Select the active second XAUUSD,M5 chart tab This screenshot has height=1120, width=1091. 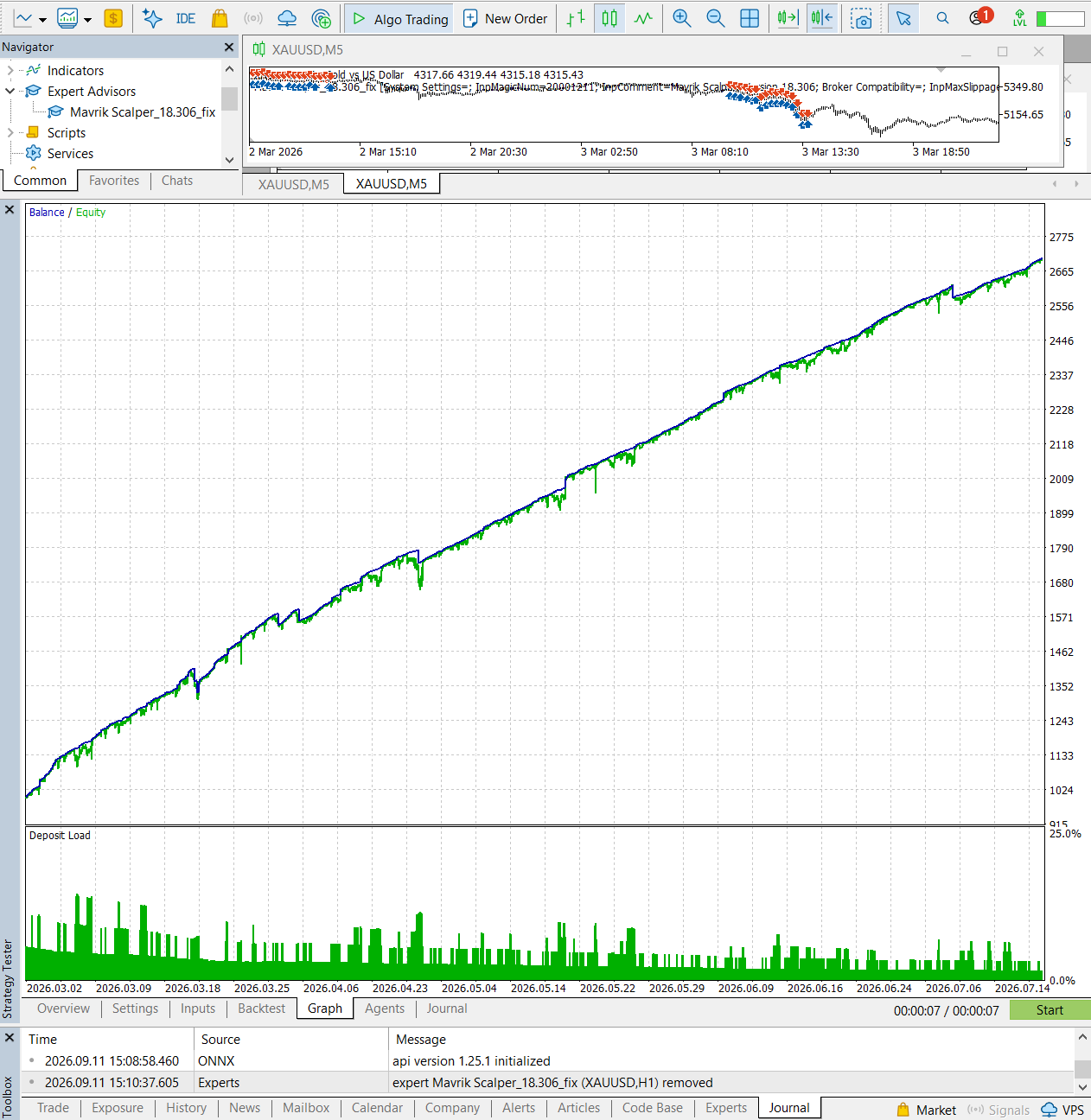point(392,184)
